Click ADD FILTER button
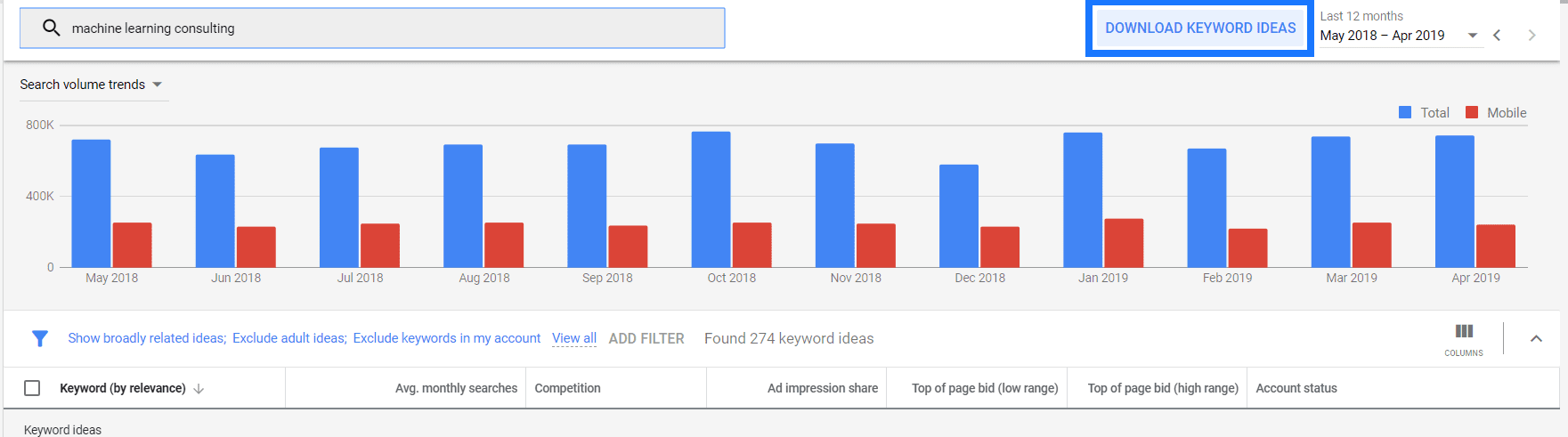Screen dimensions: 1568x437 coord(646,338)
